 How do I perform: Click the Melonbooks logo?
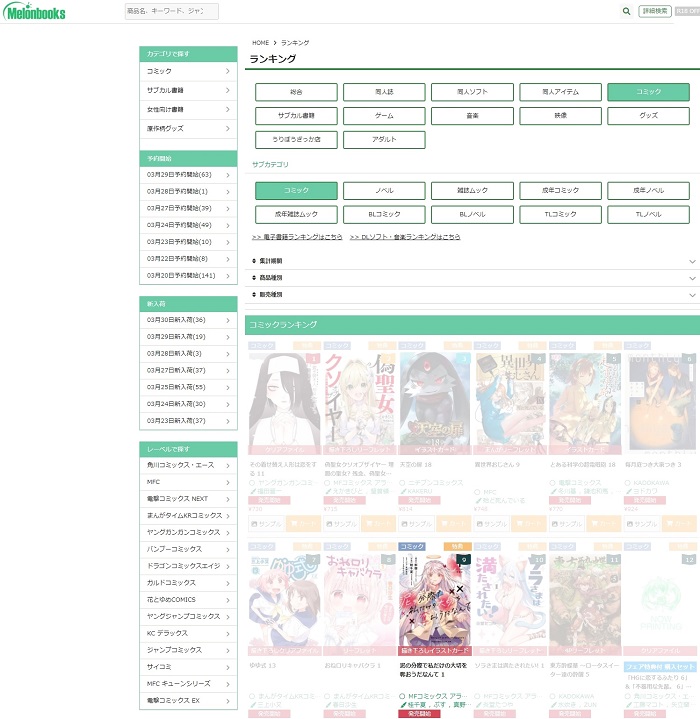coord(34,12)
